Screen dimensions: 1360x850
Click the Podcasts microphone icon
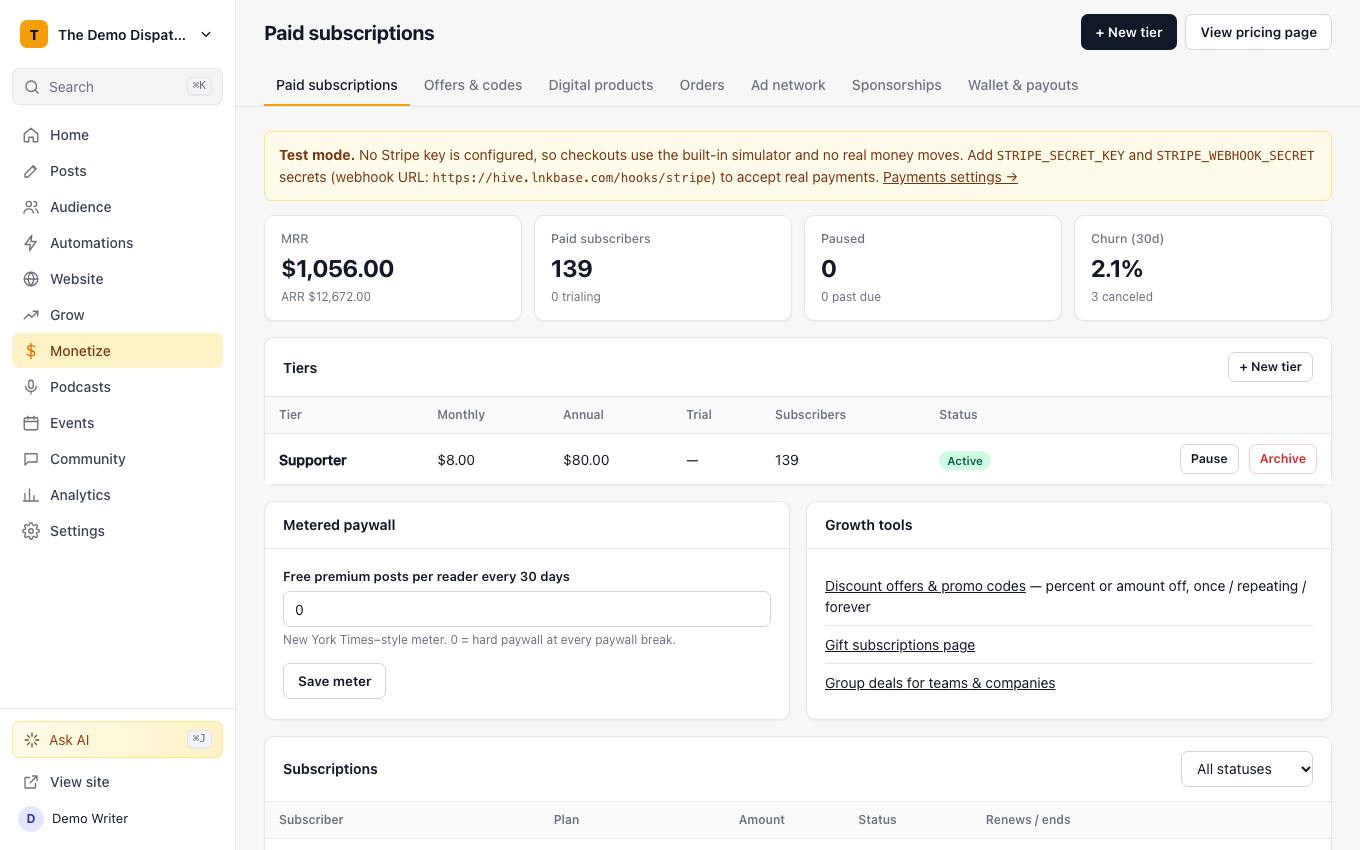tap(31, 387)
